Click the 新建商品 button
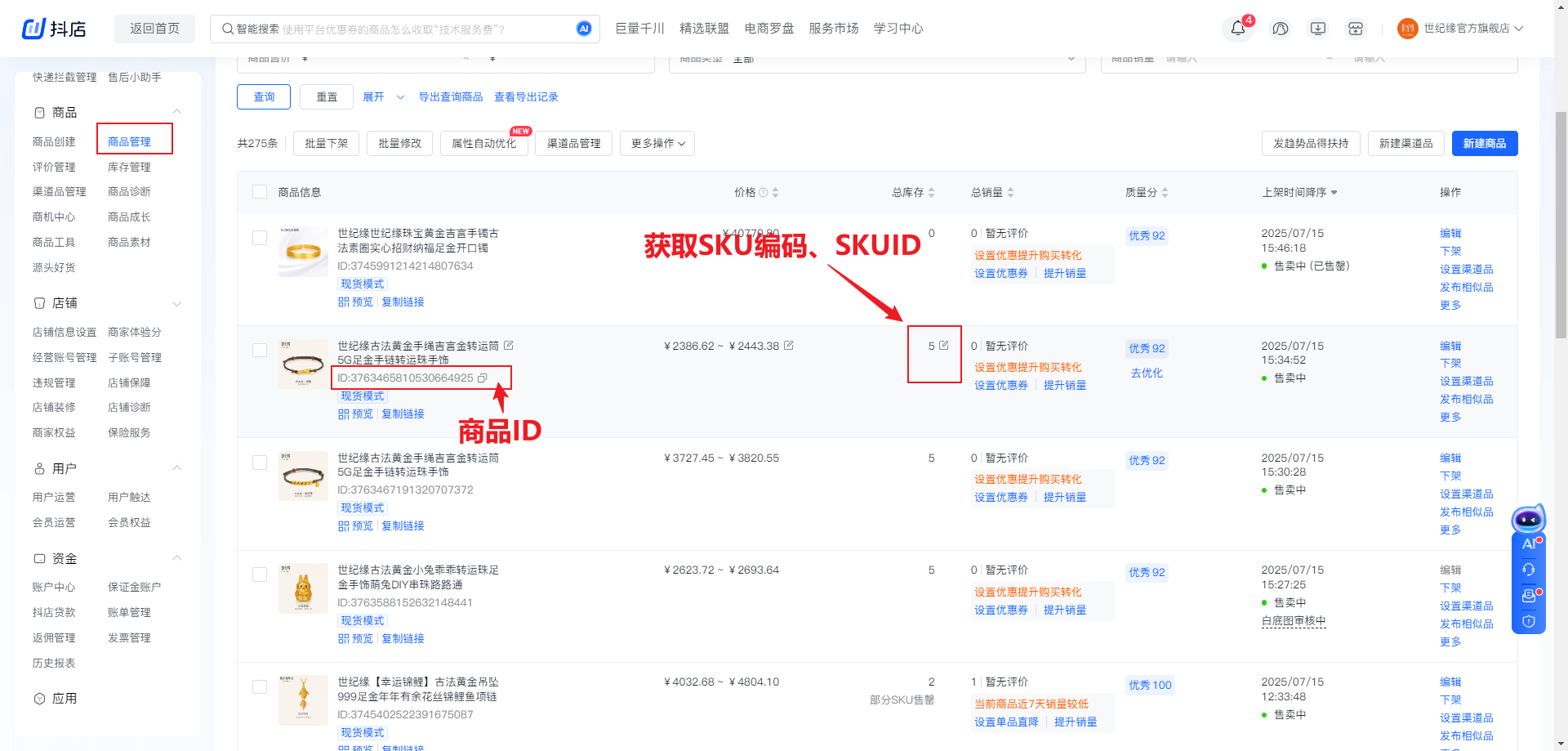 point(1484,144)
